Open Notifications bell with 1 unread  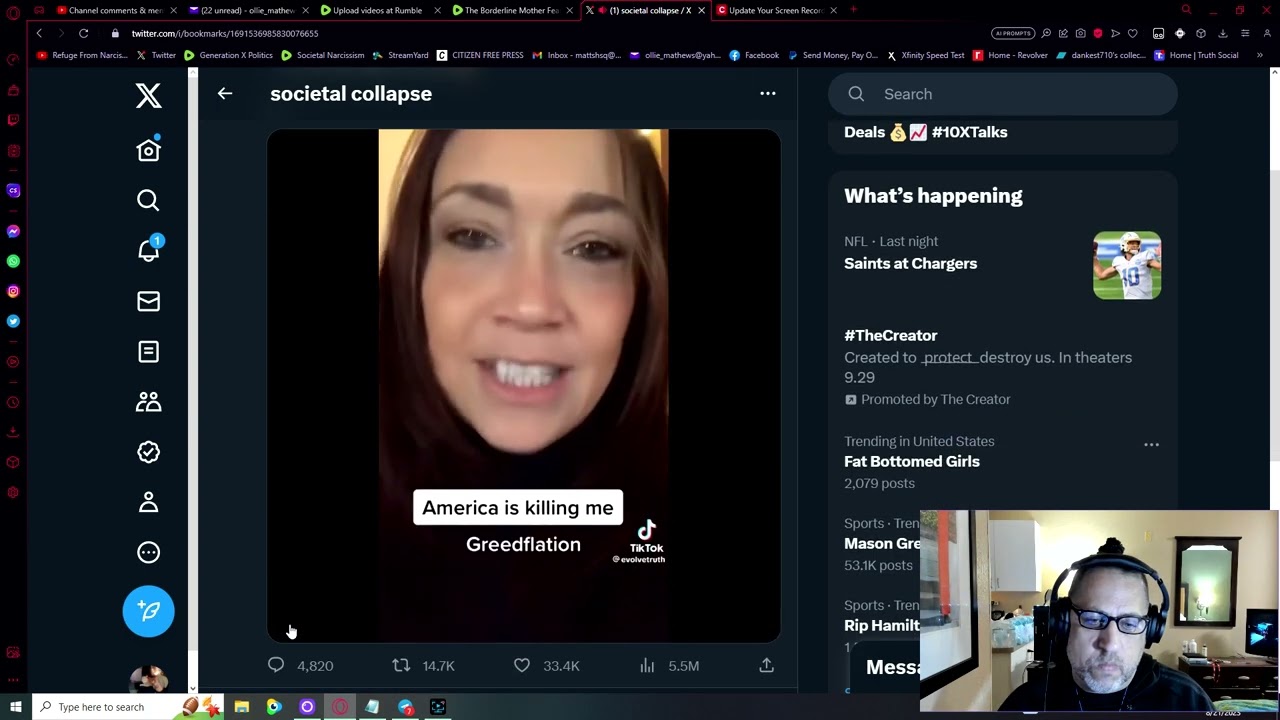[x=148, y=250]
